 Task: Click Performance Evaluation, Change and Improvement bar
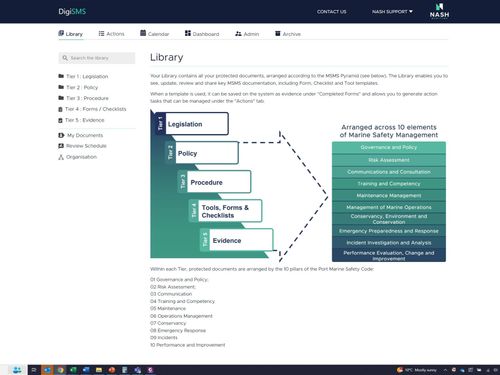[389, 255]
